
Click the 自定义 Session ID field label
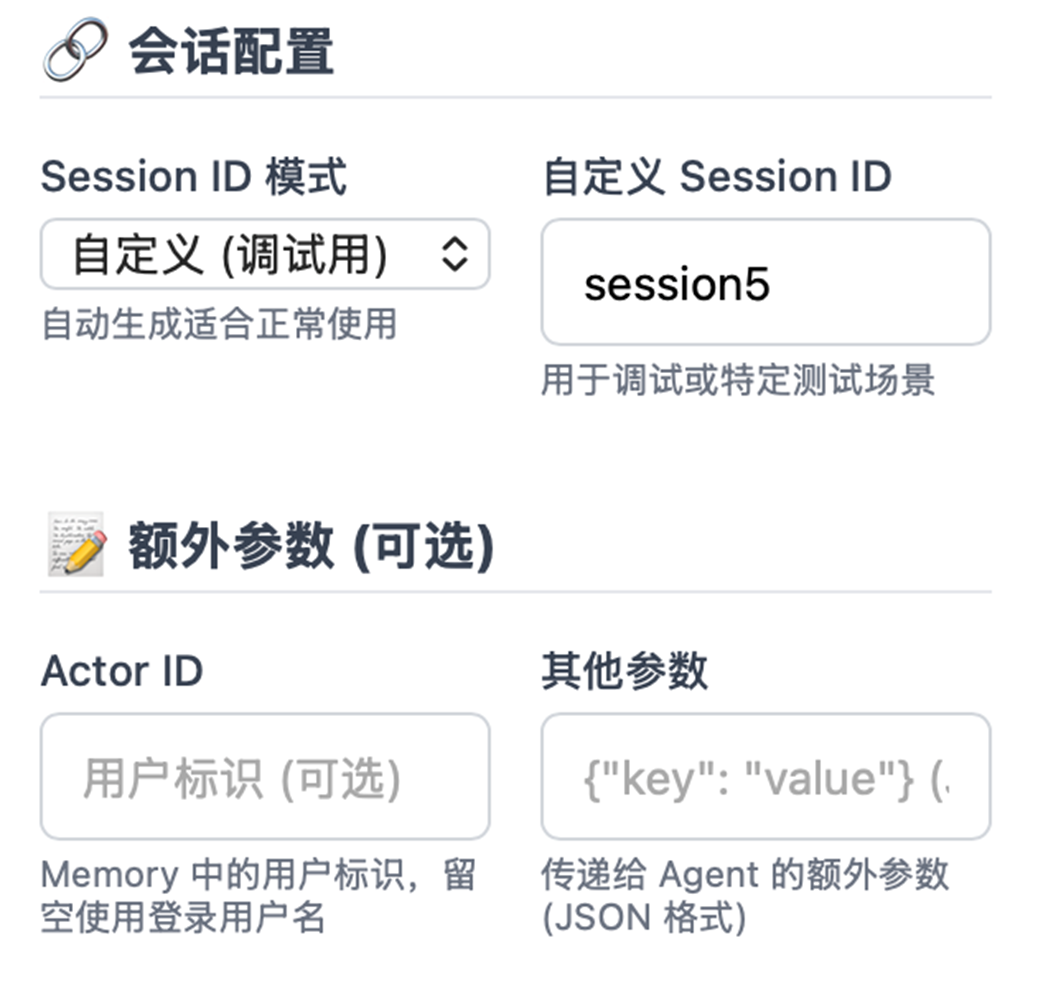point(716,178)
